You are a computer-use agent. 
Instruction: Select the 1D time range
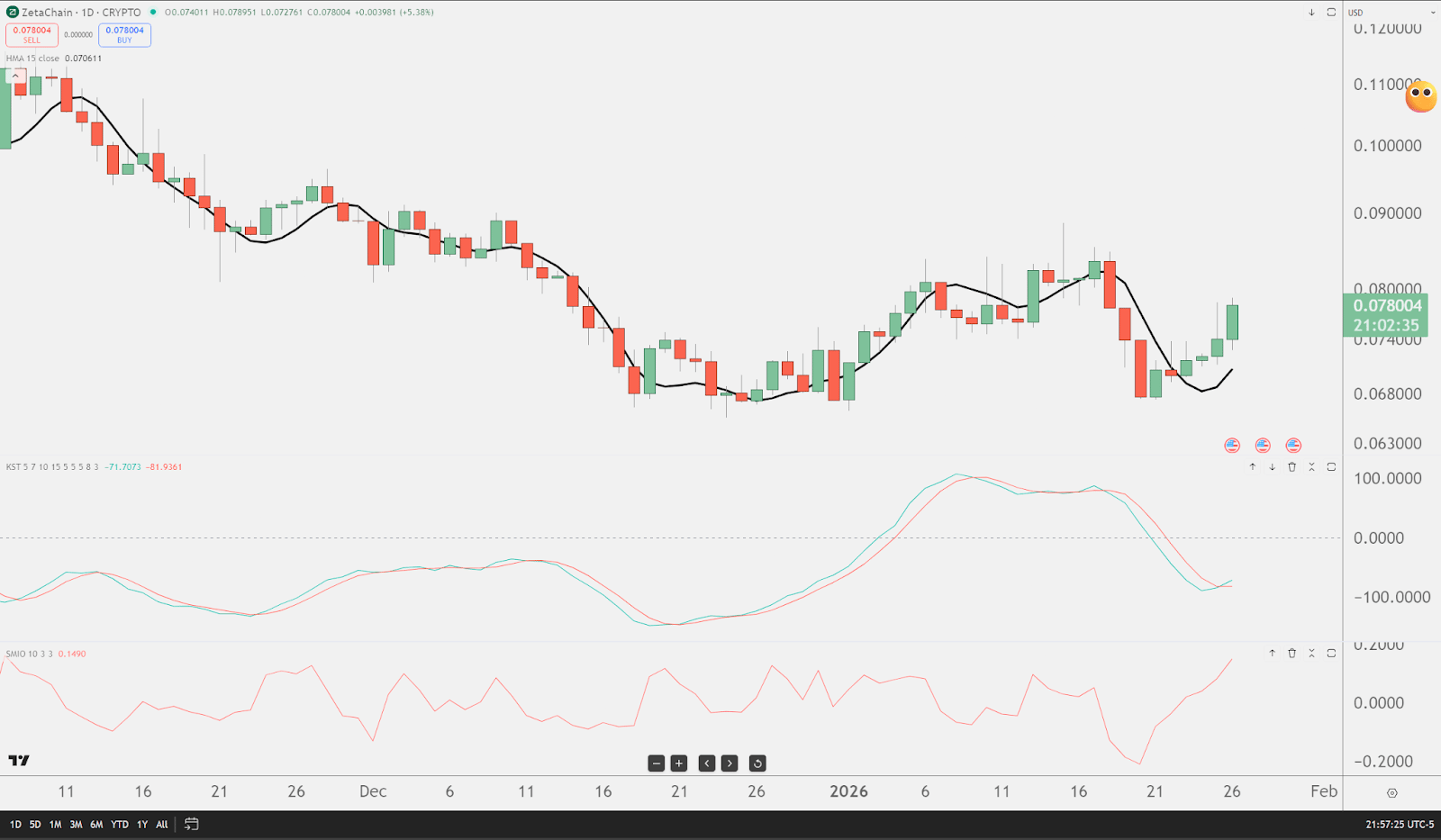[15, 825]
